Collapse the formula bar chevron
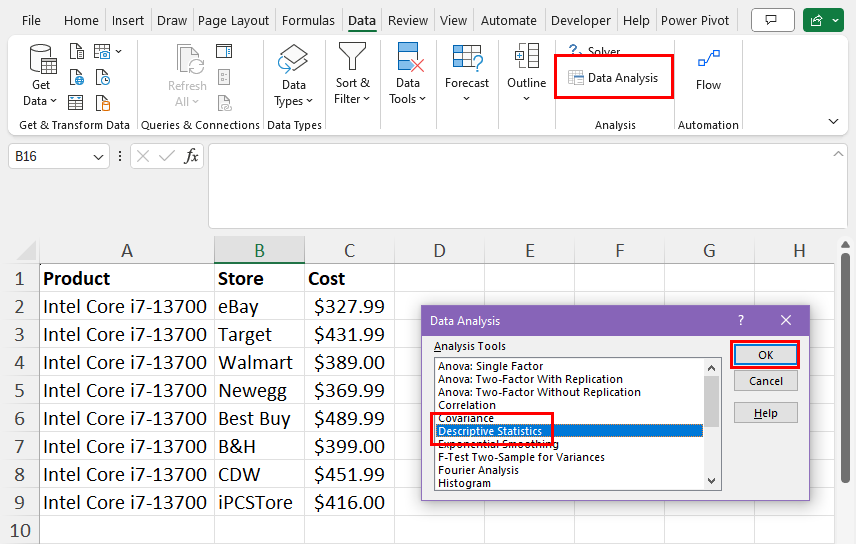This screenshot has height=544, width=856. (x=838, y=155)
